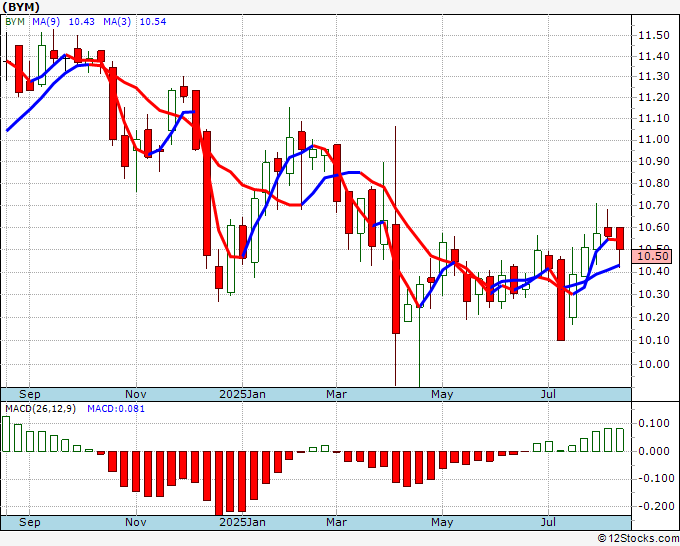Click Sep on the MACD time axis
The height and width of the screenshot is (546, 680).
(x=29, y=522)
